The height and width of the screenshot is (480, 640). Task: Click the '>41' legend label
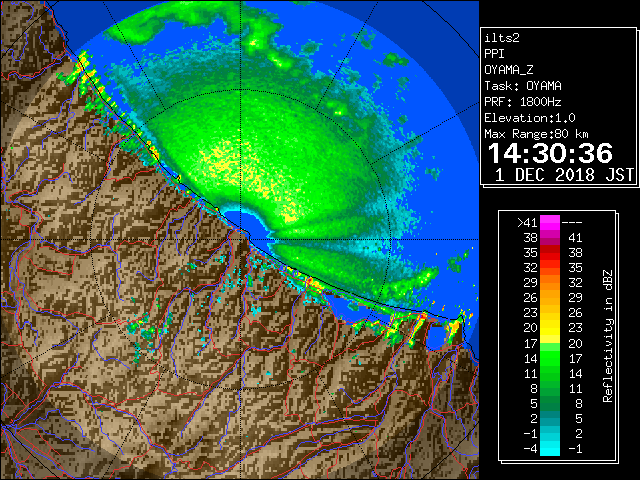[x=527, y=223]
